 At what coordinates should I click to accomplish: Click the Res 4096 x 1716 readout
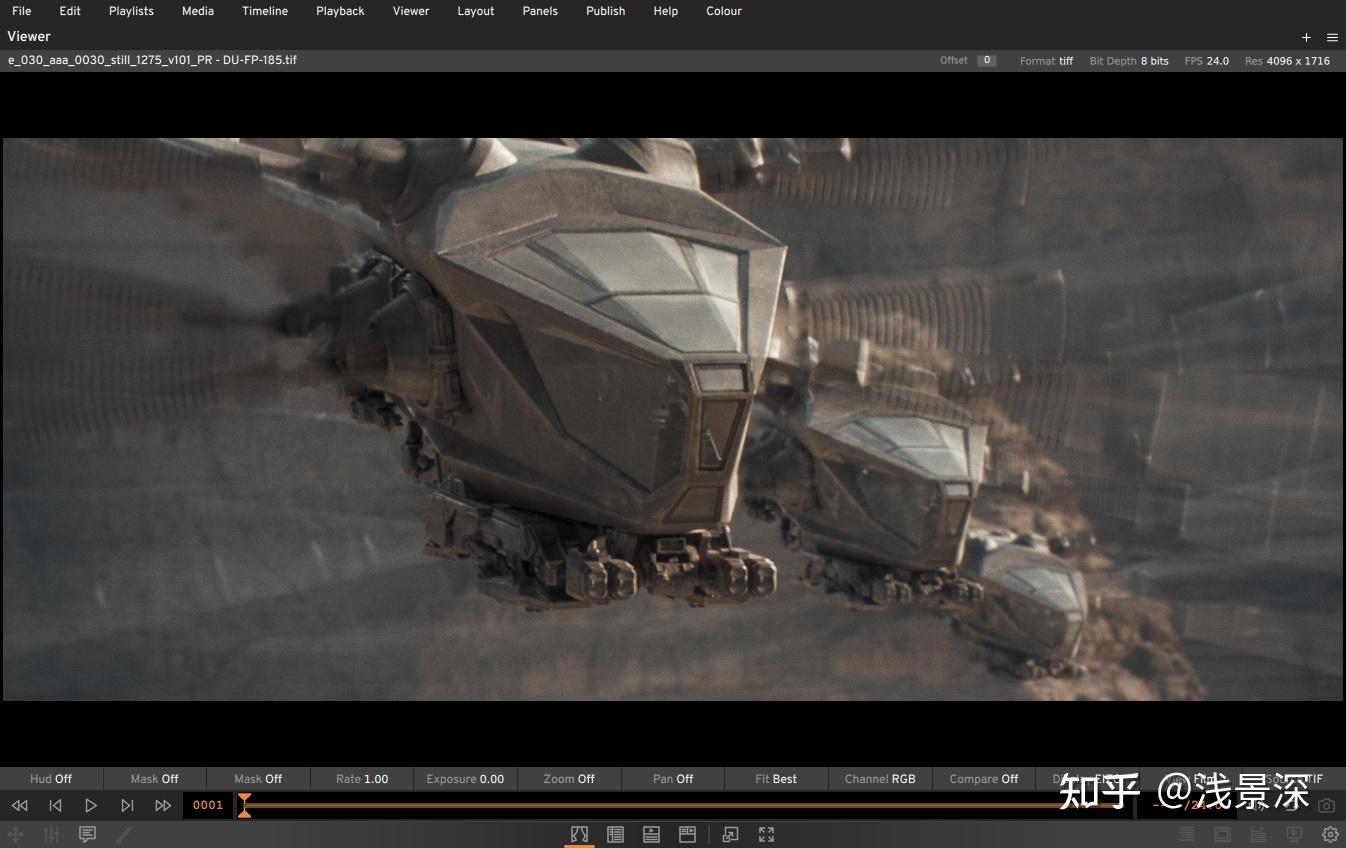[1287, 61]
